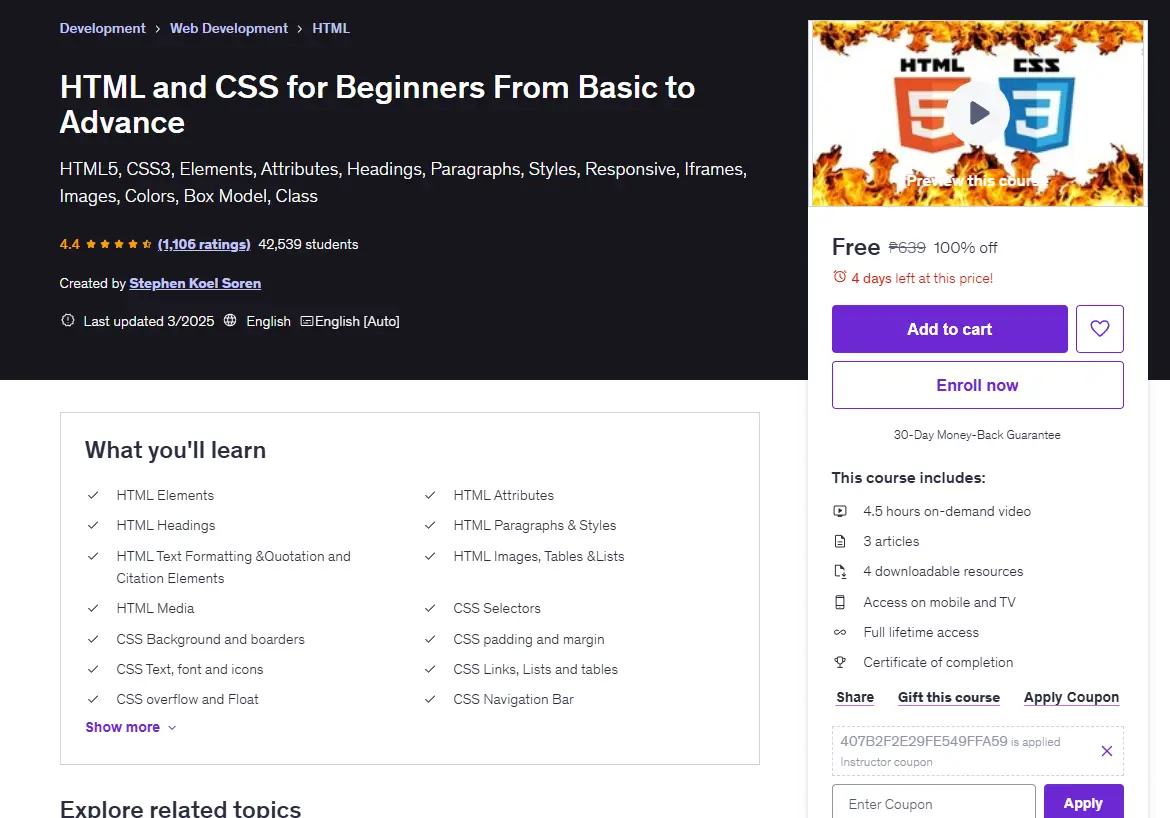This screenshot has width=1170, height=818.
Task: Click the 30-Day Money-Back Guarantee text
Action: point(977,434)
